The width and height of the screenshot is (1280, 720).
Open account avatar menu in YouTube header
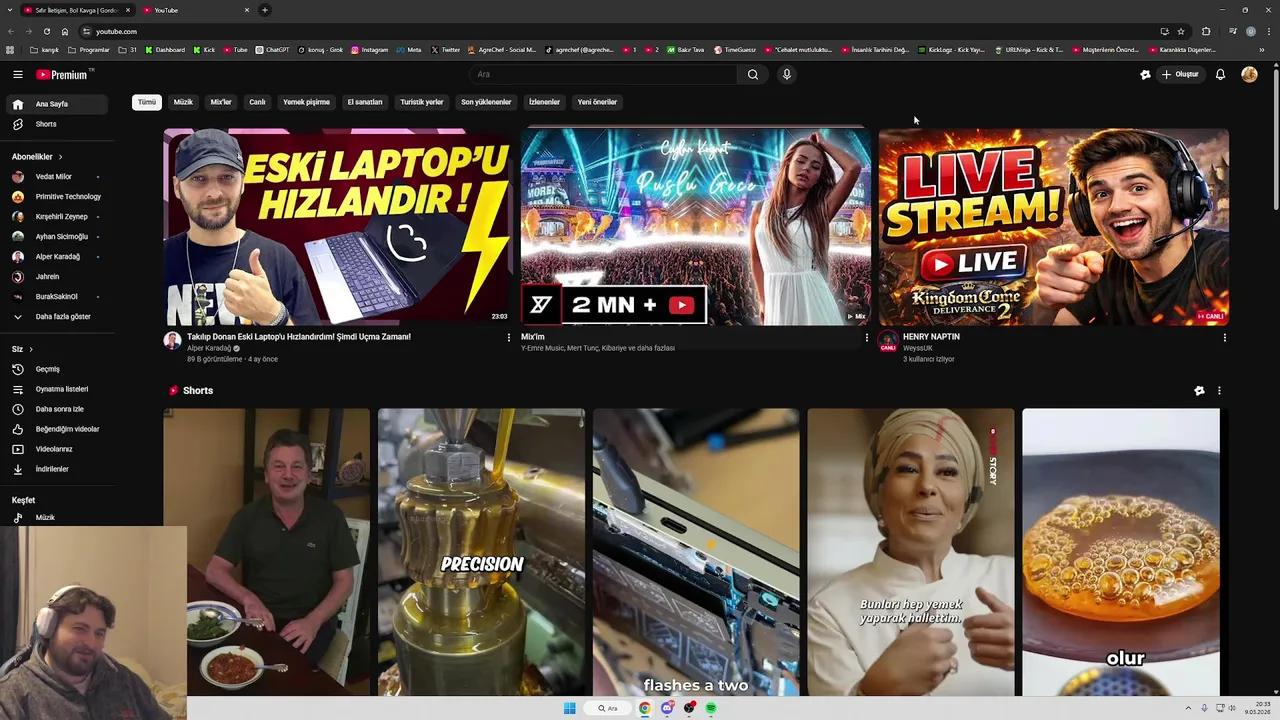click(x=1249, y=74)
